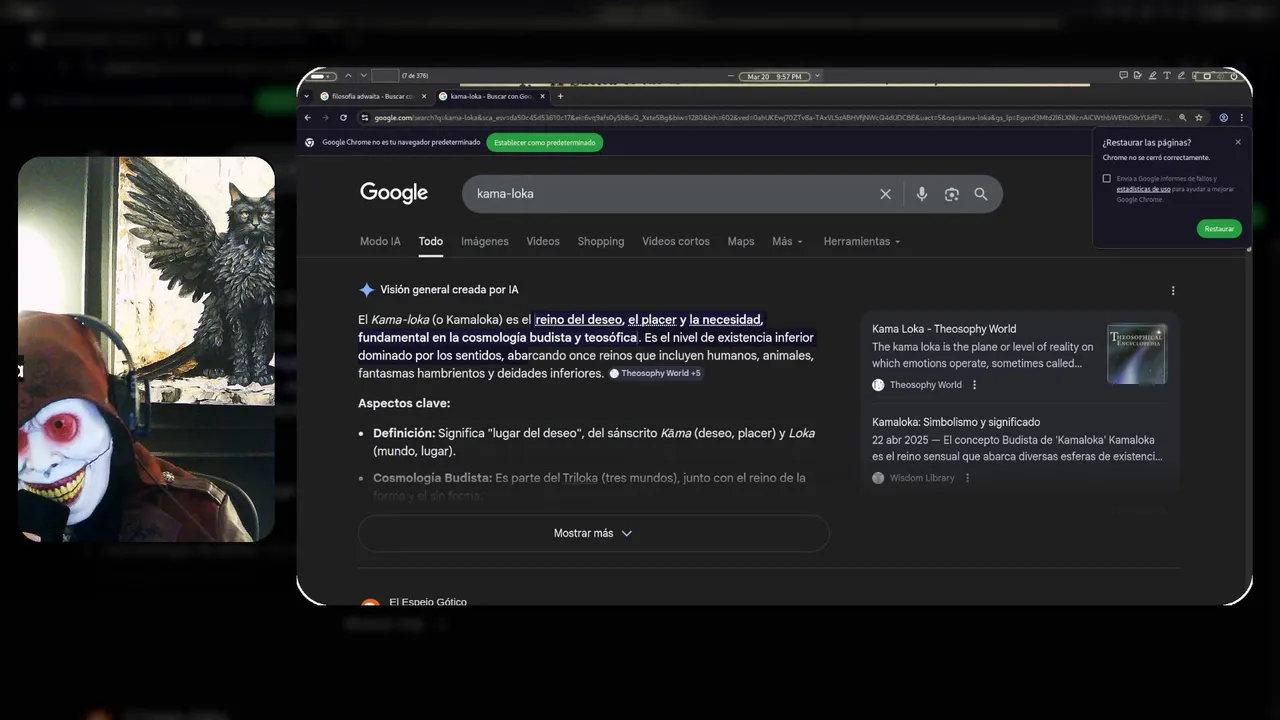
Task: Open the Videos results tab
Action: click(x=543, y=241)
